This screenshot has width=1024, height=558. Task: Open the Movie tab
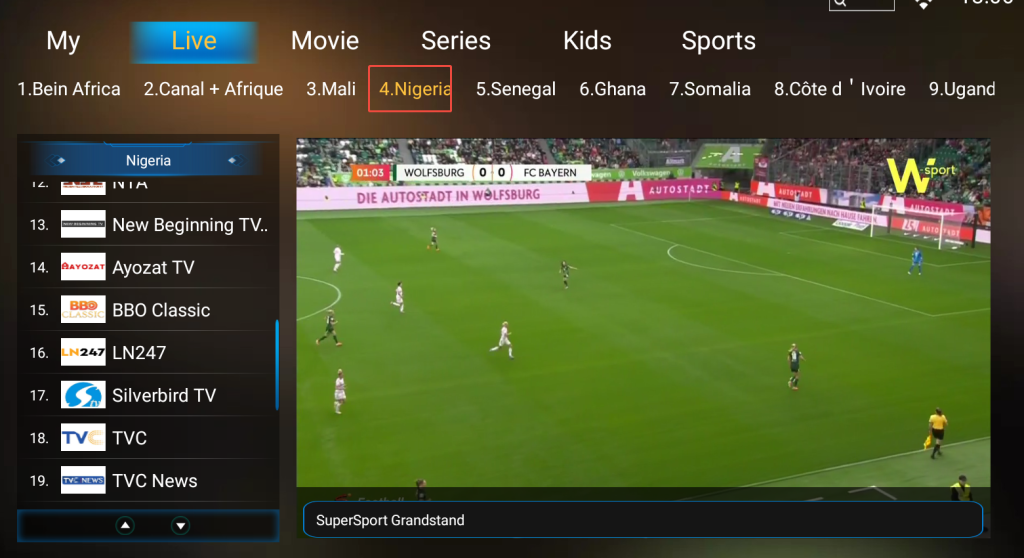pos(325,41)
